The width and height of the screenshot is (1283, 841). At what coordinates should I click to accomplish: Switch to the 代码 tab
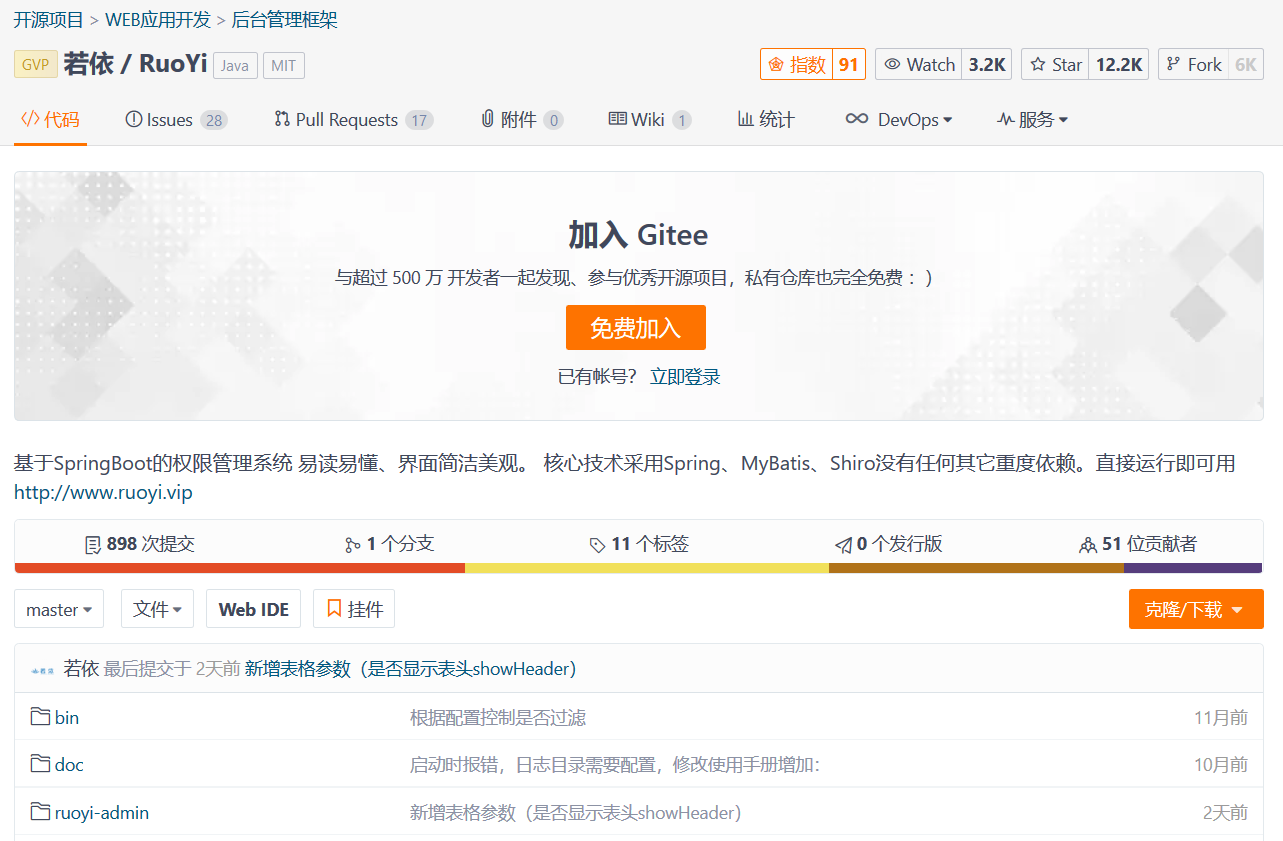50,120
